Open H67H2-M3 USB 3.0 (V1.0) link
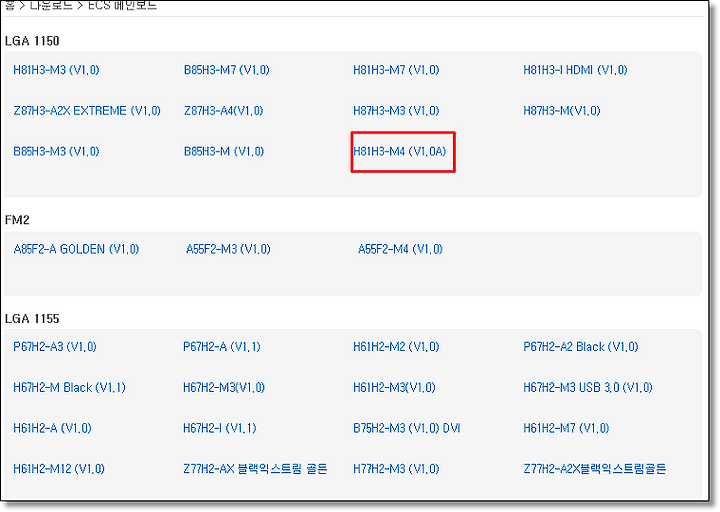The width and height of the screenshot is (720, 512). tap(587, 388)
